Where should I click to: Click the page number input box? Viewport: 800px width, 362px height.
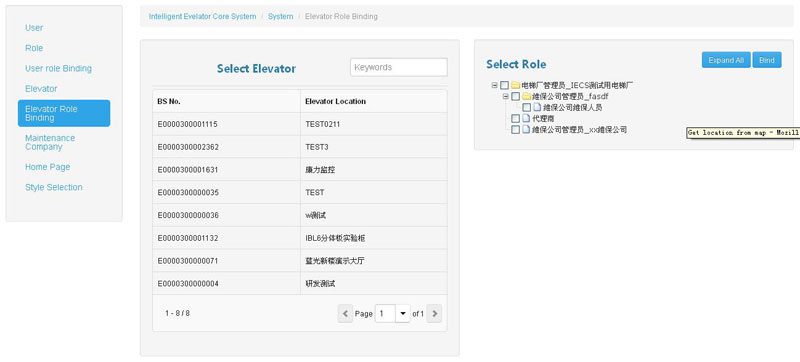coord(385,314)
